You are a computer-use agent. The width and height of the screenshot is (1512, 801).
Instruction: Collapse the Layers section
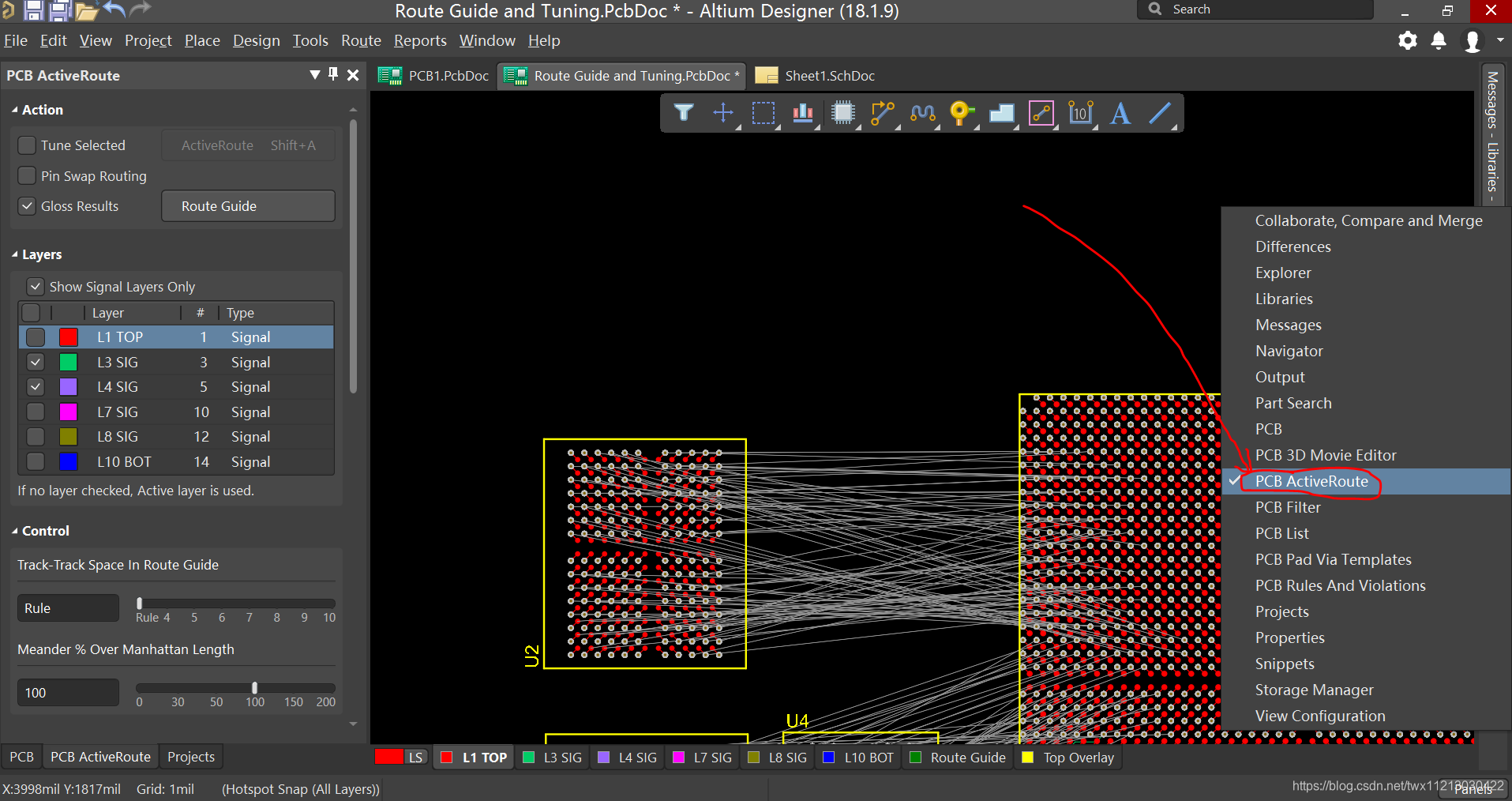pos(15,254)
